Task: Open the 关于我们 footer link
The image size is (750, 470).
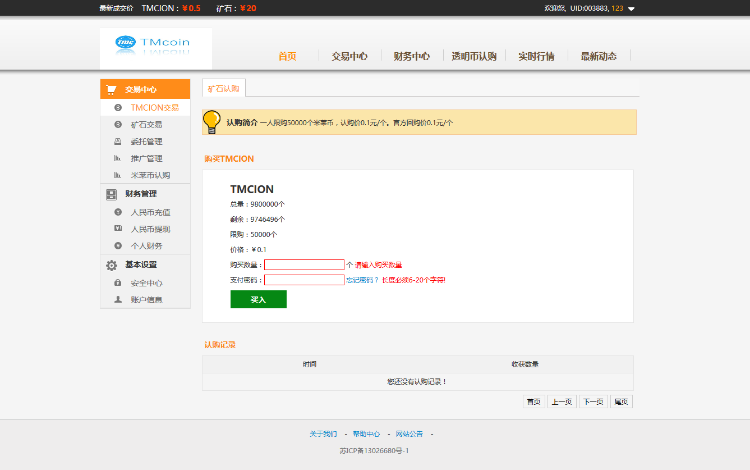Action: [x=323, y=434]
